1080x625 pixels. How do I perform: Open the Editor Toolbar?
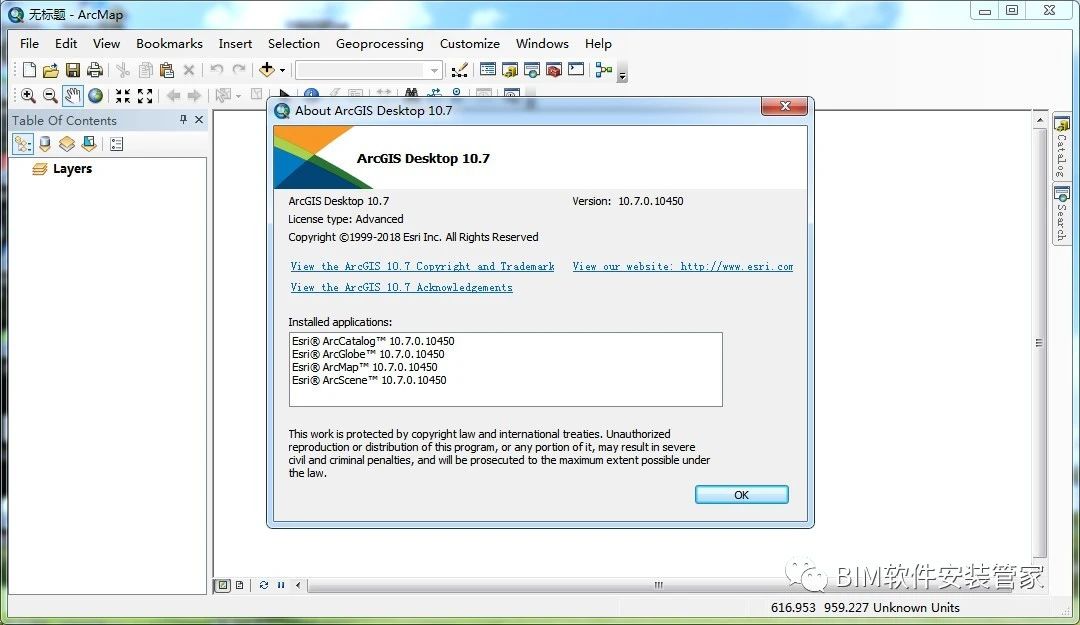point(459,70)
